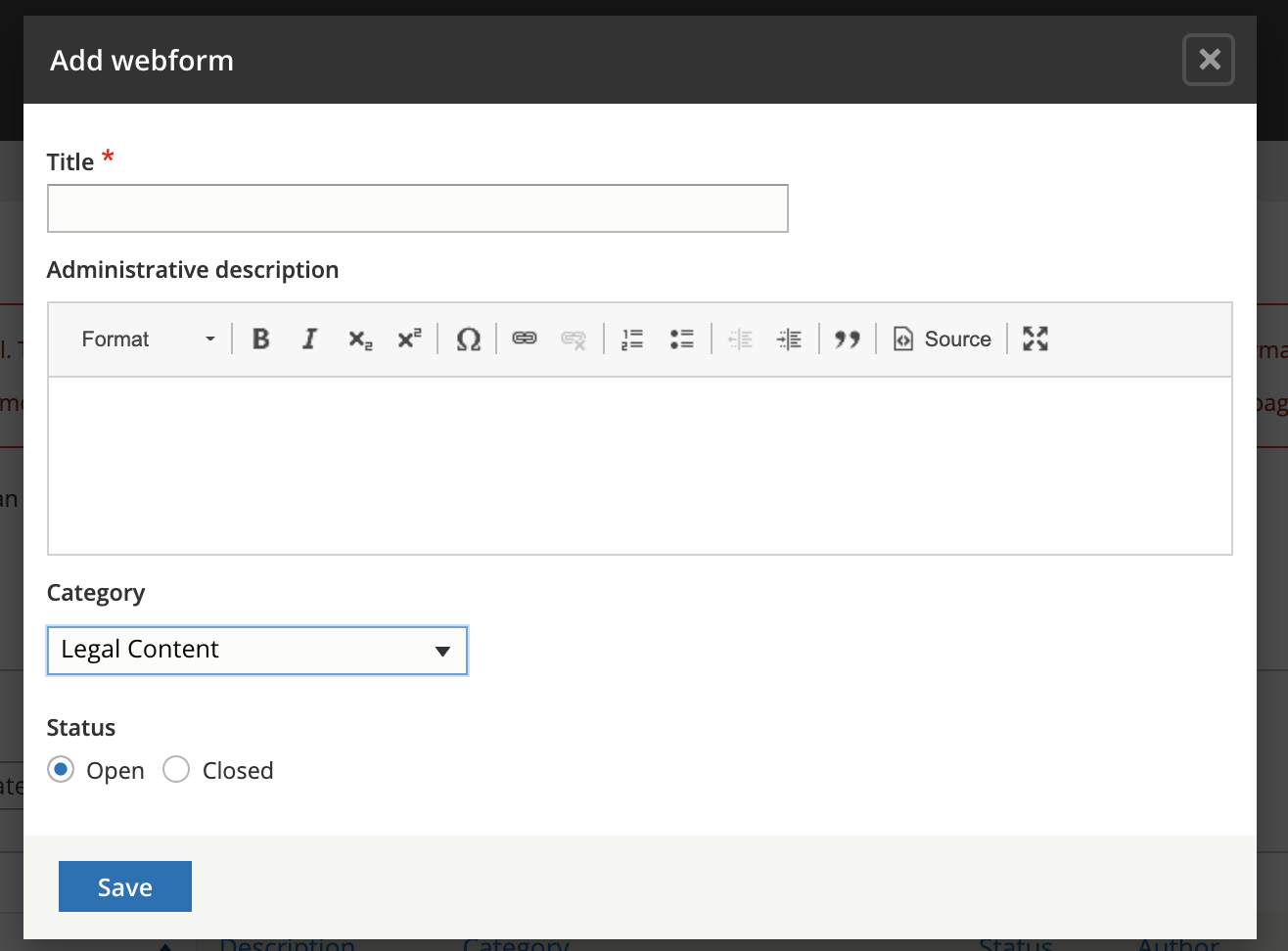Close the Add webform dialog

coord(1209,60)
